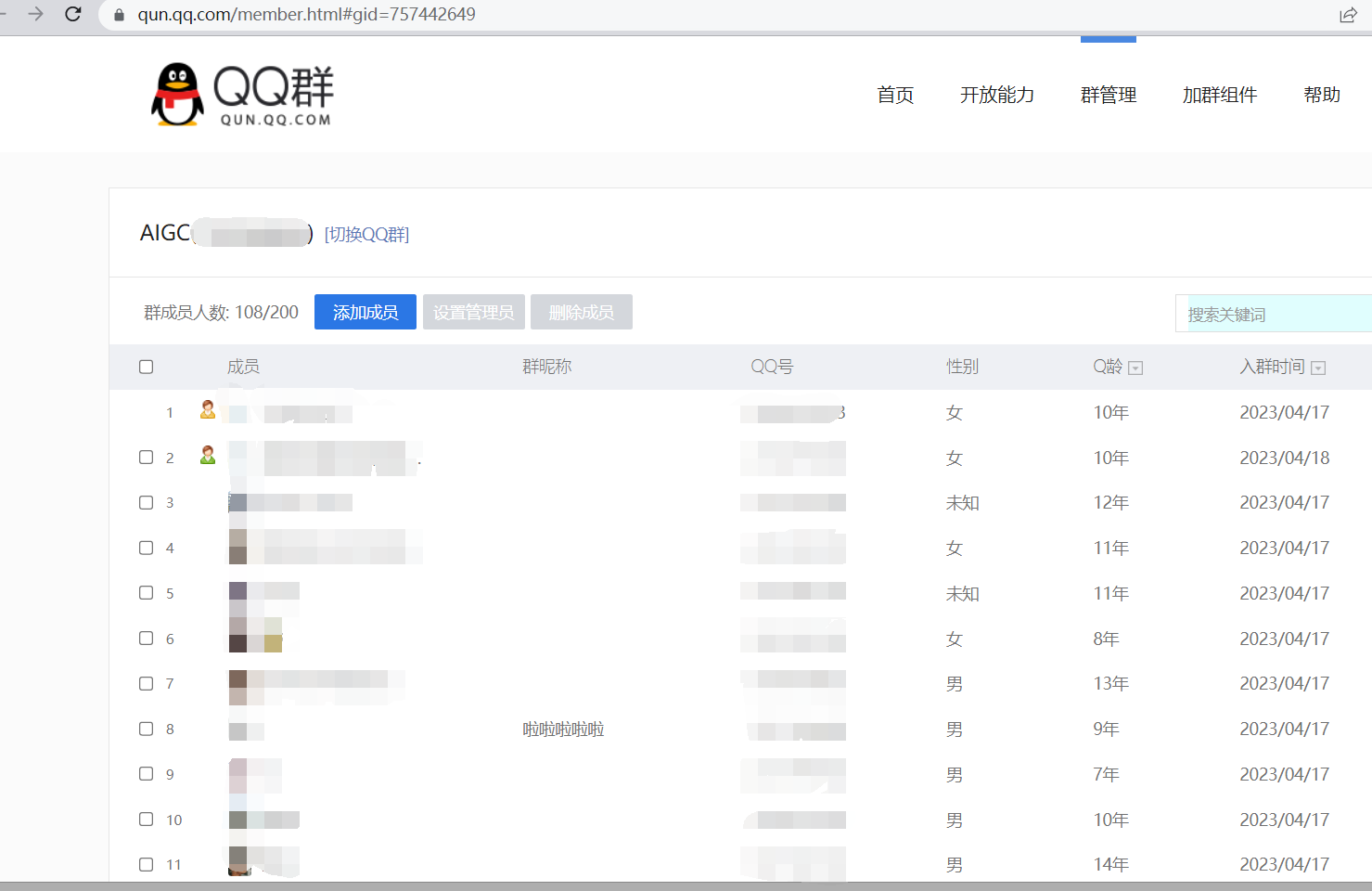Click the browser forward arrow
1372x891 pixels.
(x=35, y=14)
